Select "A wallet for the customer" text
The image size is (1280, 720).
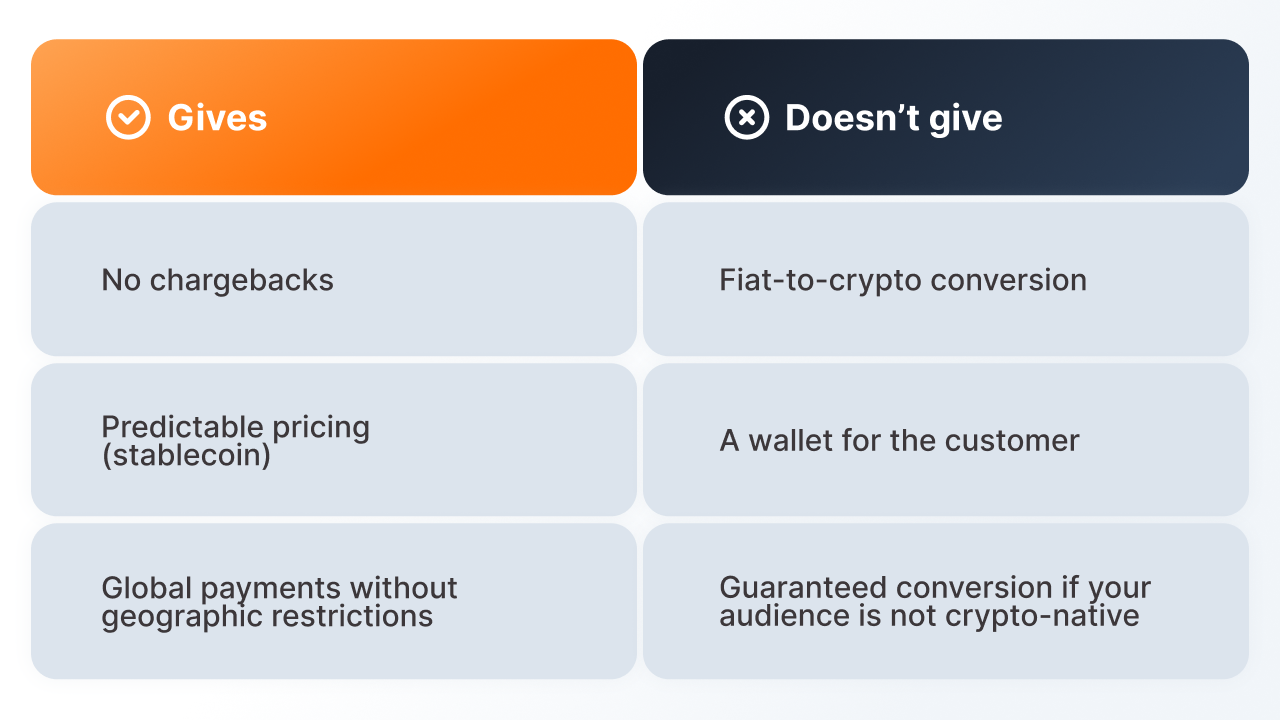[899, 441]
